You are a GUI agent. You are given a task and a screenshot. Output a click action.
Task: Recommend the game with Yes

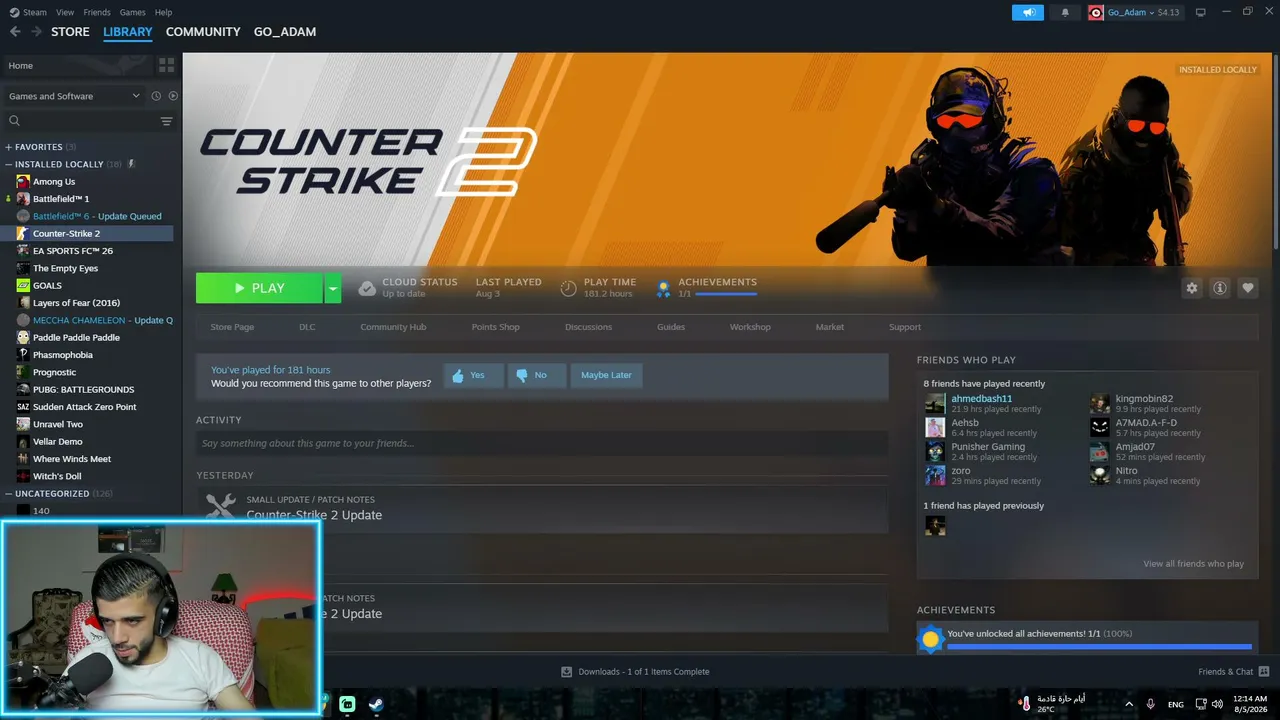pyautogui.click(x=473, y=376)
